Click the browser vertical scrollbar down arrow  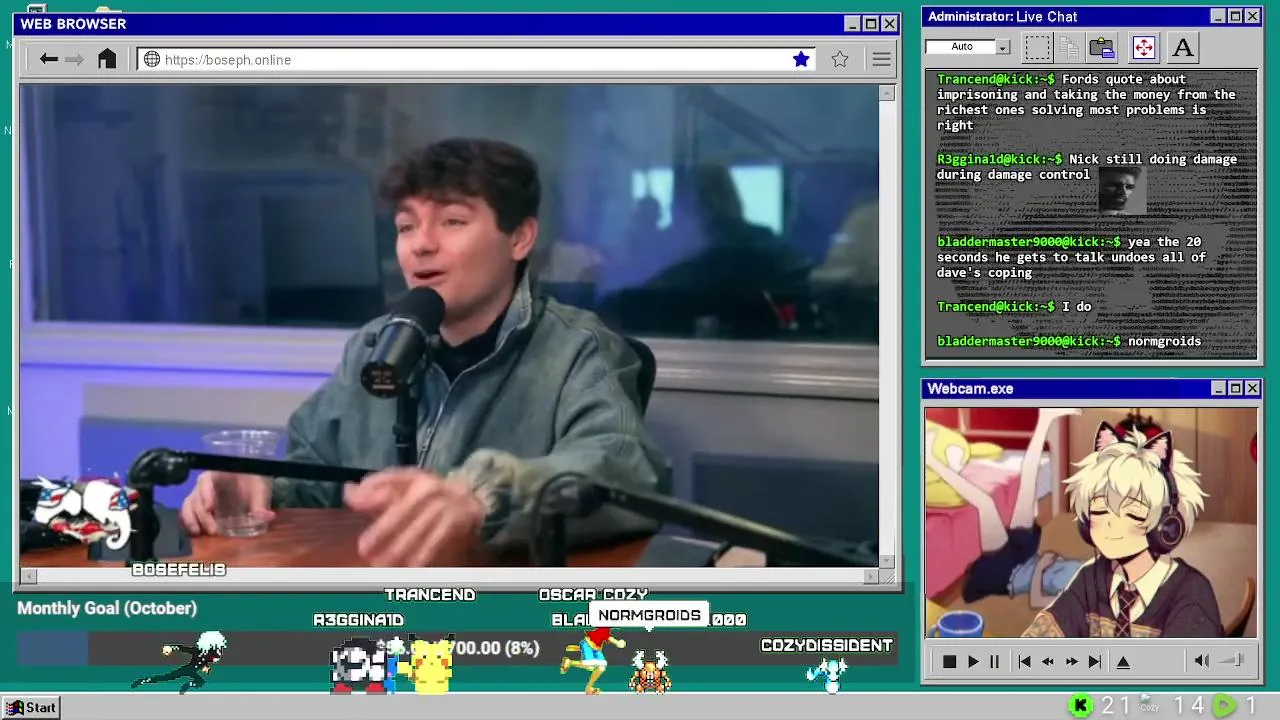[x=886, y=561]
